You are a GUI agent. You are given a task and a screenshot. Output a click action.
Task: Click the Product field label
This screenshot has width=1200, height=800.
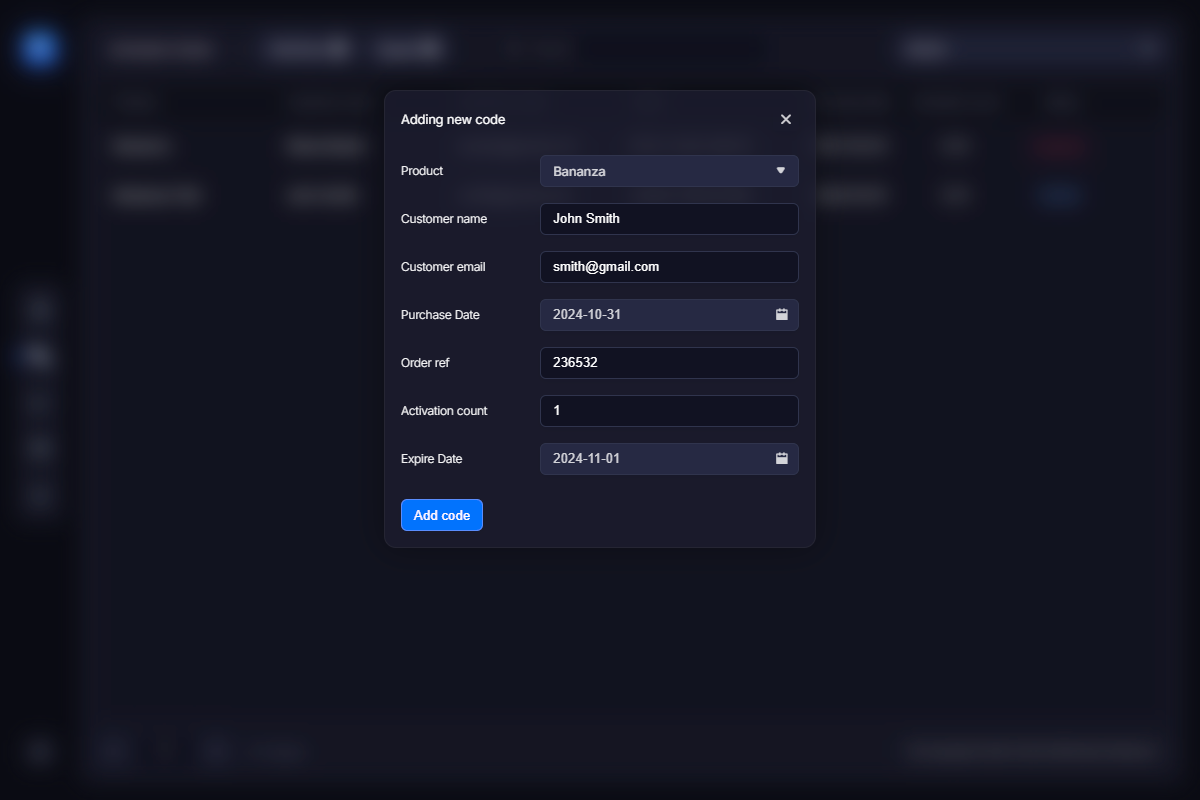tap(422, 171)
